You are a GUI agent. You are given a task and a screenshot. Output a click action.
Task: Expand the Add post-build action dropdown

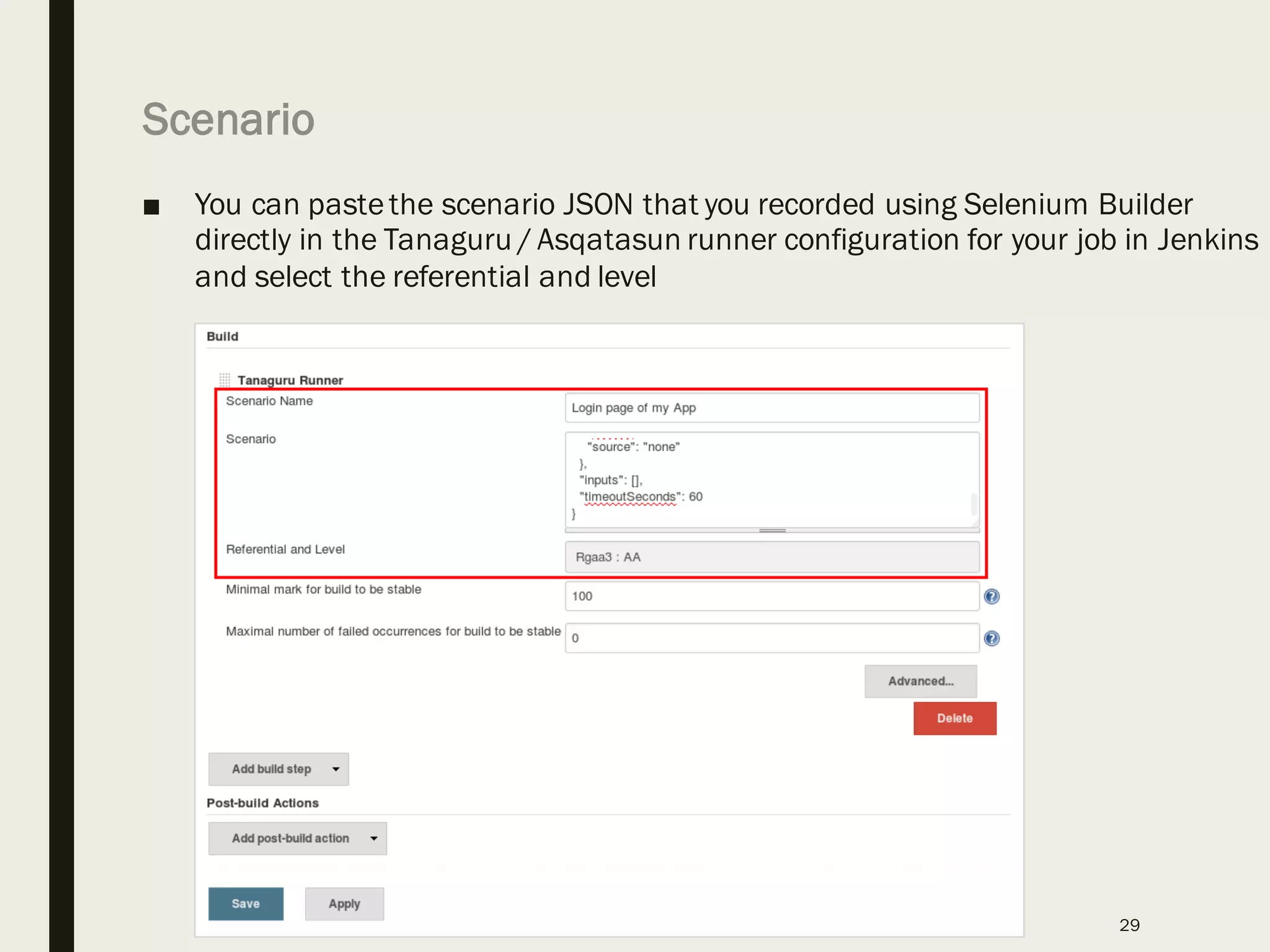tap(298, 839)
